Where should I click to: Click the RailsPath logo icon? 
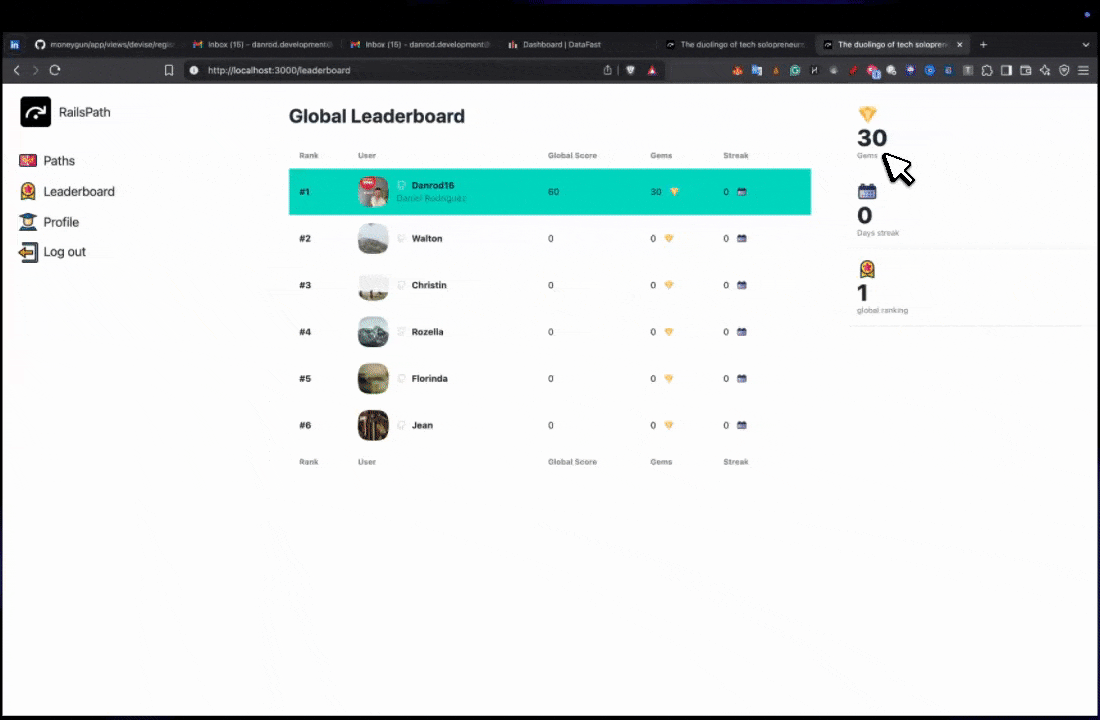point(35,112)
